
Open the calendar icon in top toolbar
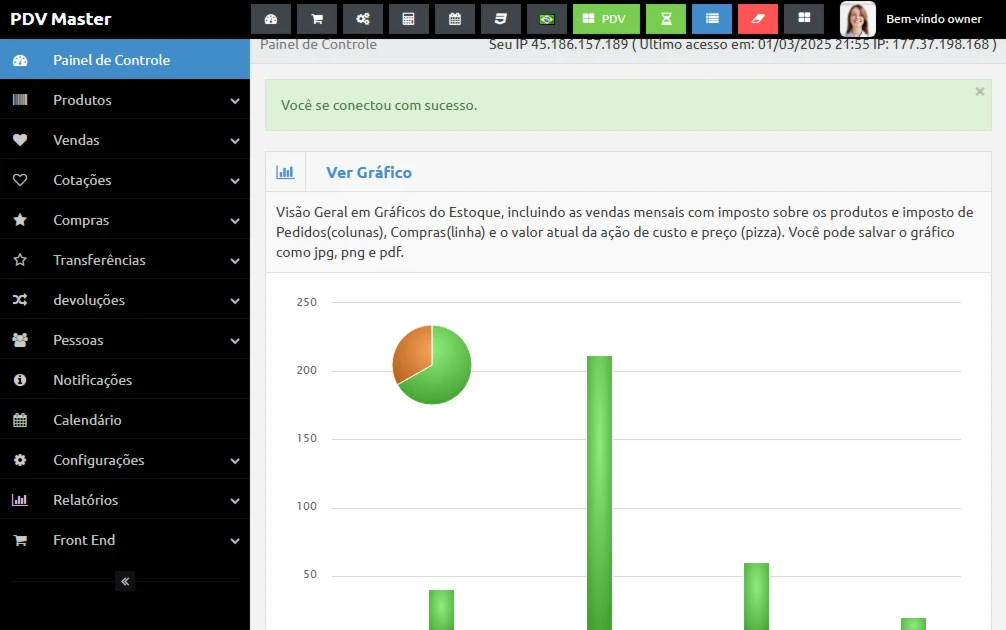(455, 19)
